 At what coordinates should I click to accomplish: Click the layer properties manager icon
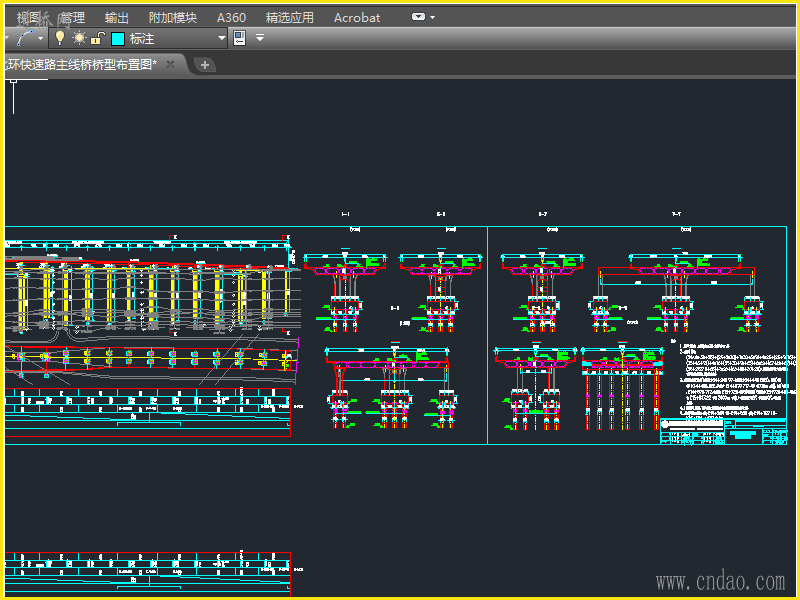click(x=240, y=38)
